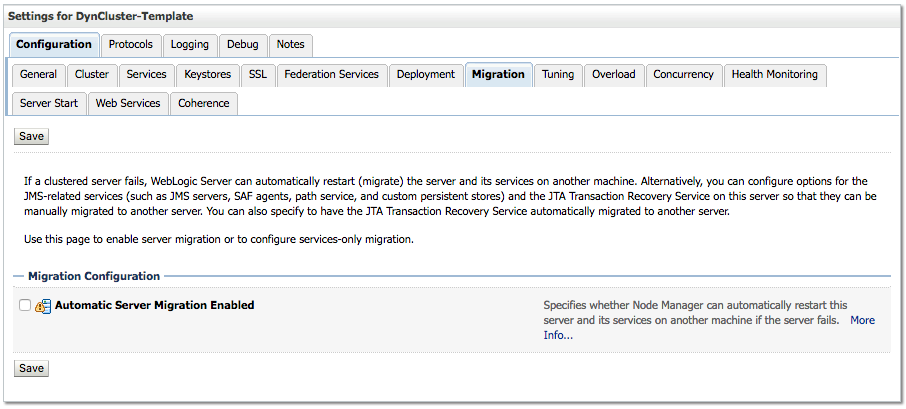906x409 pixels.
Task: Go to the Notes tab
Action: (x=291, y=45)
